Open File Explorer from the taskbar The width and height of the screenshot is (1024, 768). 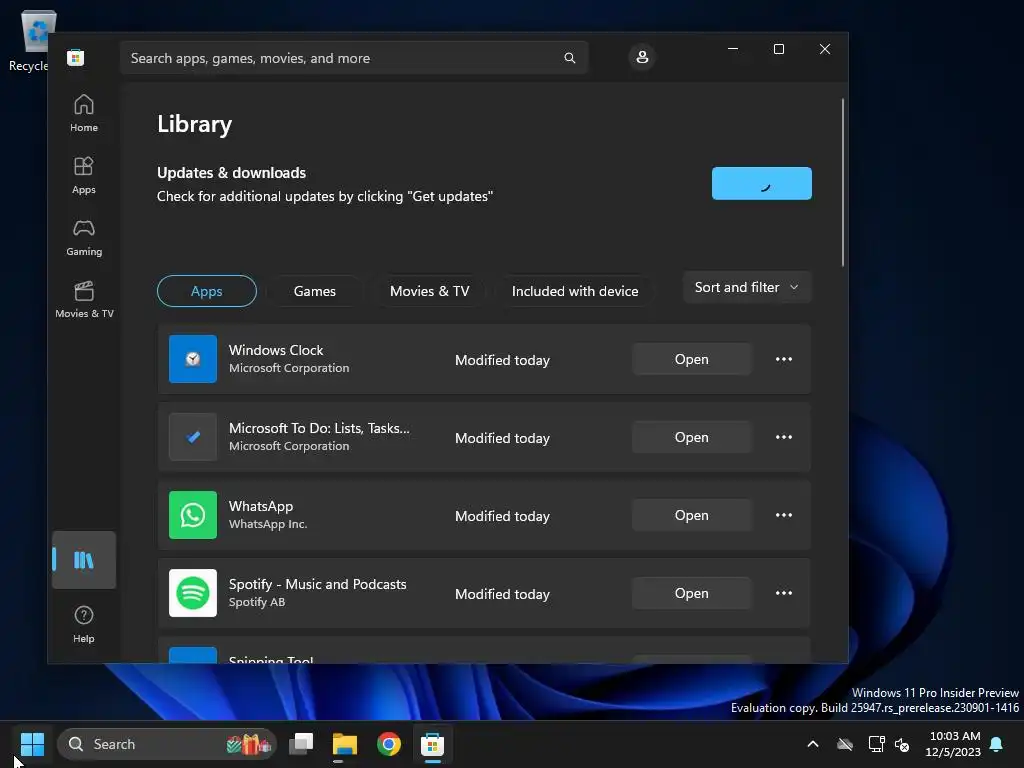click(x=345, y=744)
